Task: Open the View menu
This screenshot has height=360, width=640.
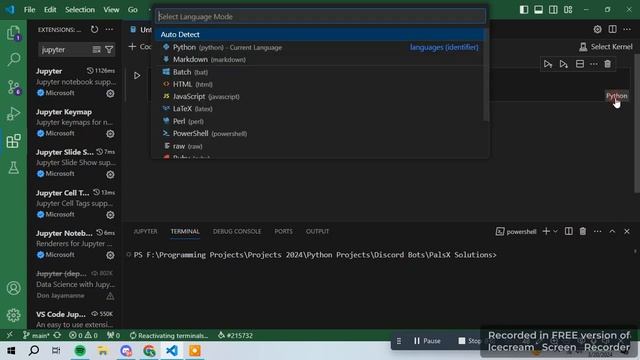Action: [111, 9]
